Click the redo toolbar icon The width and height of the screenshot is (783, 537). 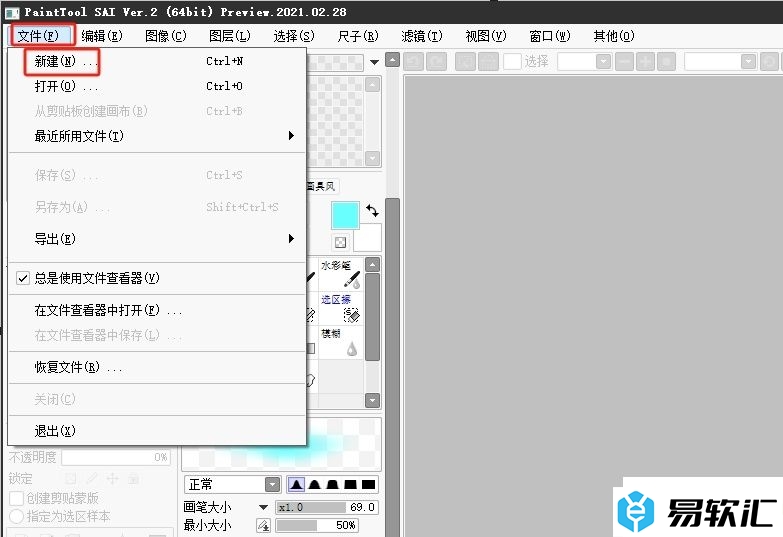[x=436, y=61]
